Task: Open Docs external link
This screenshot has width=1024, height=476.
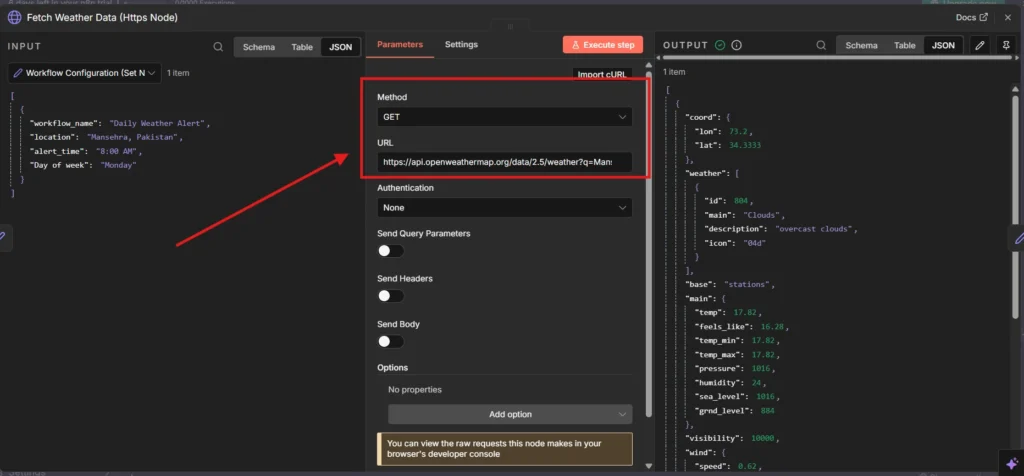Action: 972,18
